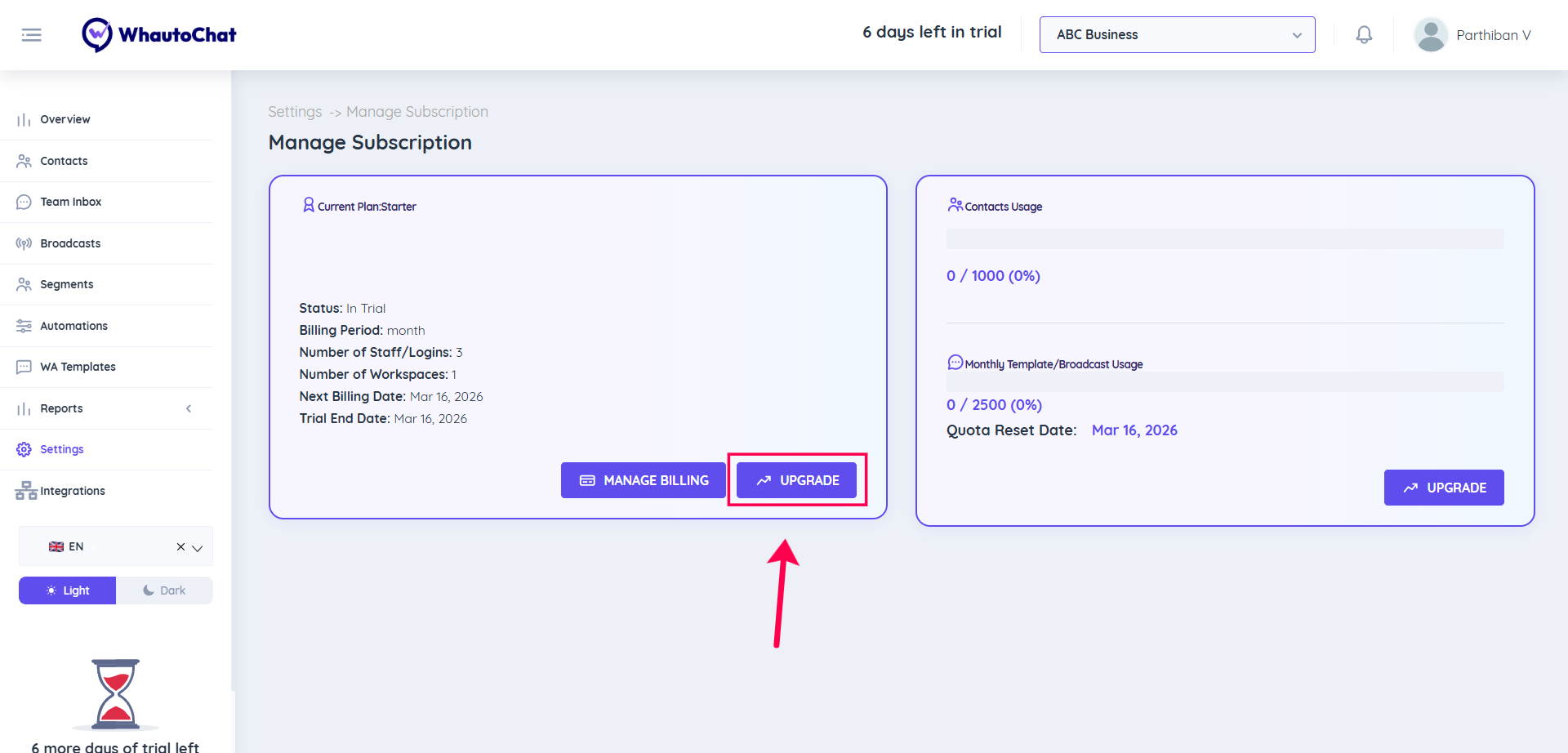Click the Integrations network icon
This screenshot has height=753, width=1568.
(x=26, y=491)
